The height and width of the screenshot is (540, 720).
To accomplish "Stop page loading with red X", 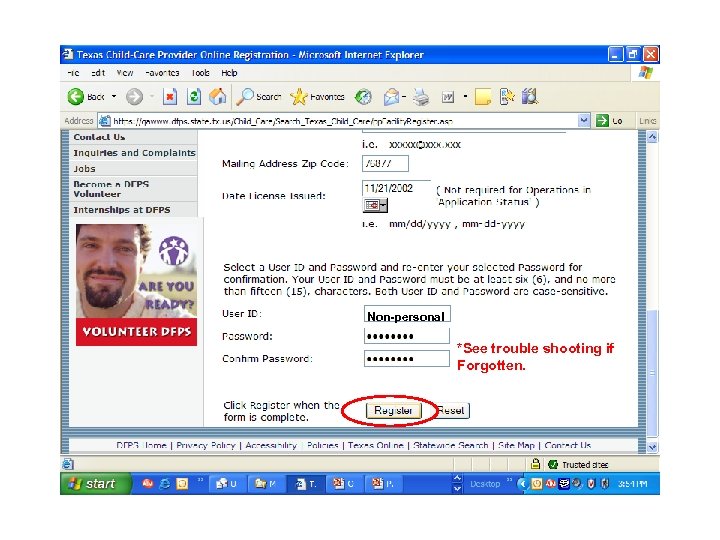I will (170, 97).
